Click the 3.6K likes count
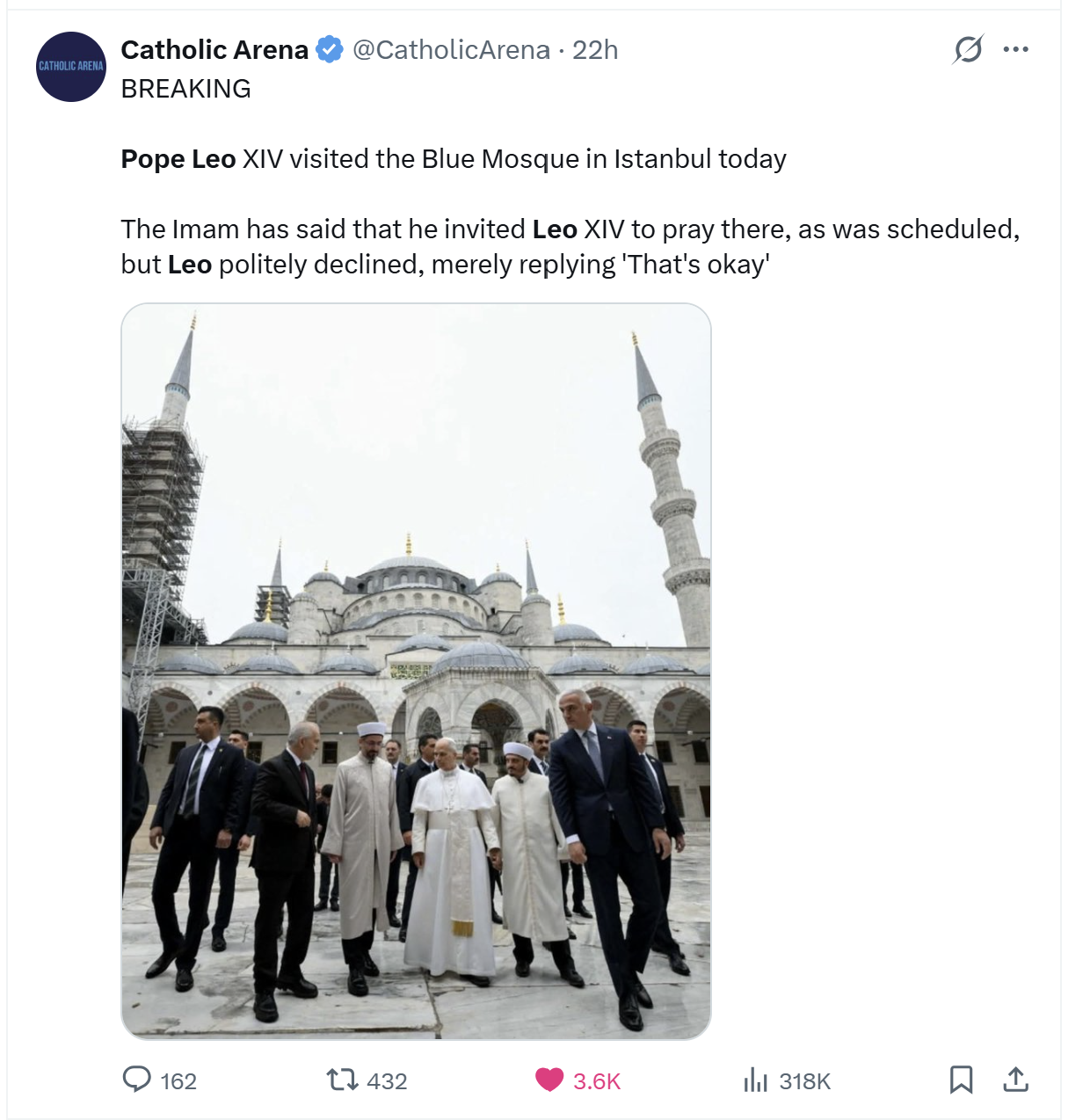 coord(597,1081)
